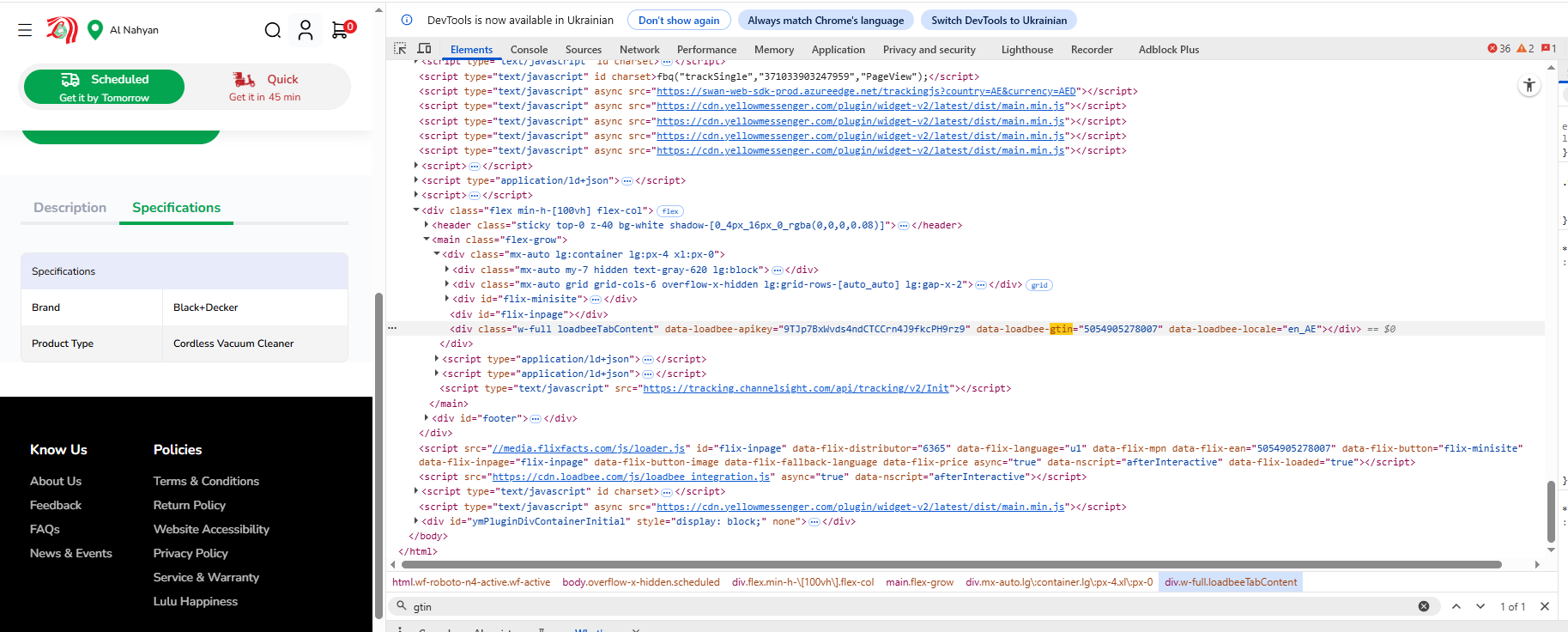
Task: Click the DevTools inspect element picker icon
Action: click(x=400, y=49)
